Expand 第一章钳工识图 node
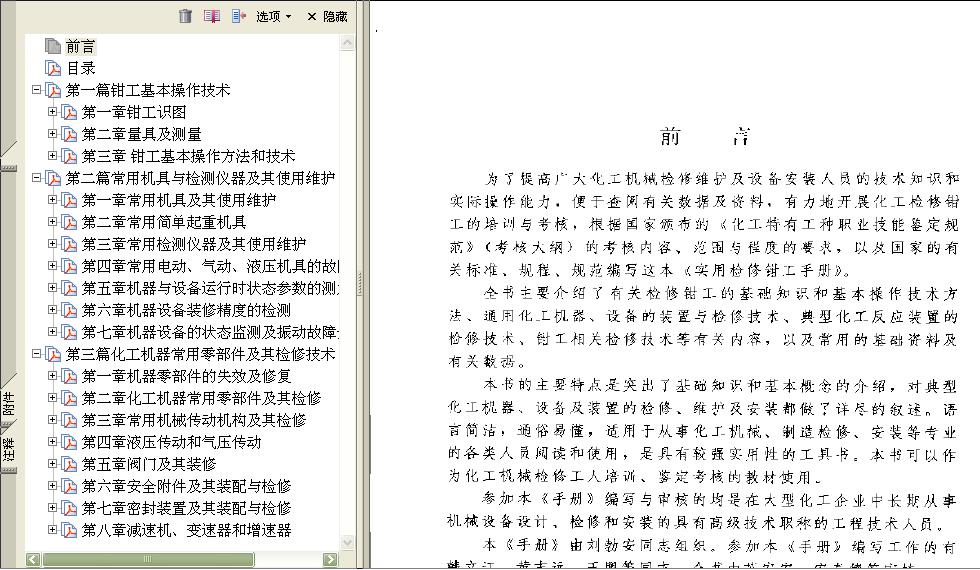The image size is (980, 570). (x=52, y=112)
